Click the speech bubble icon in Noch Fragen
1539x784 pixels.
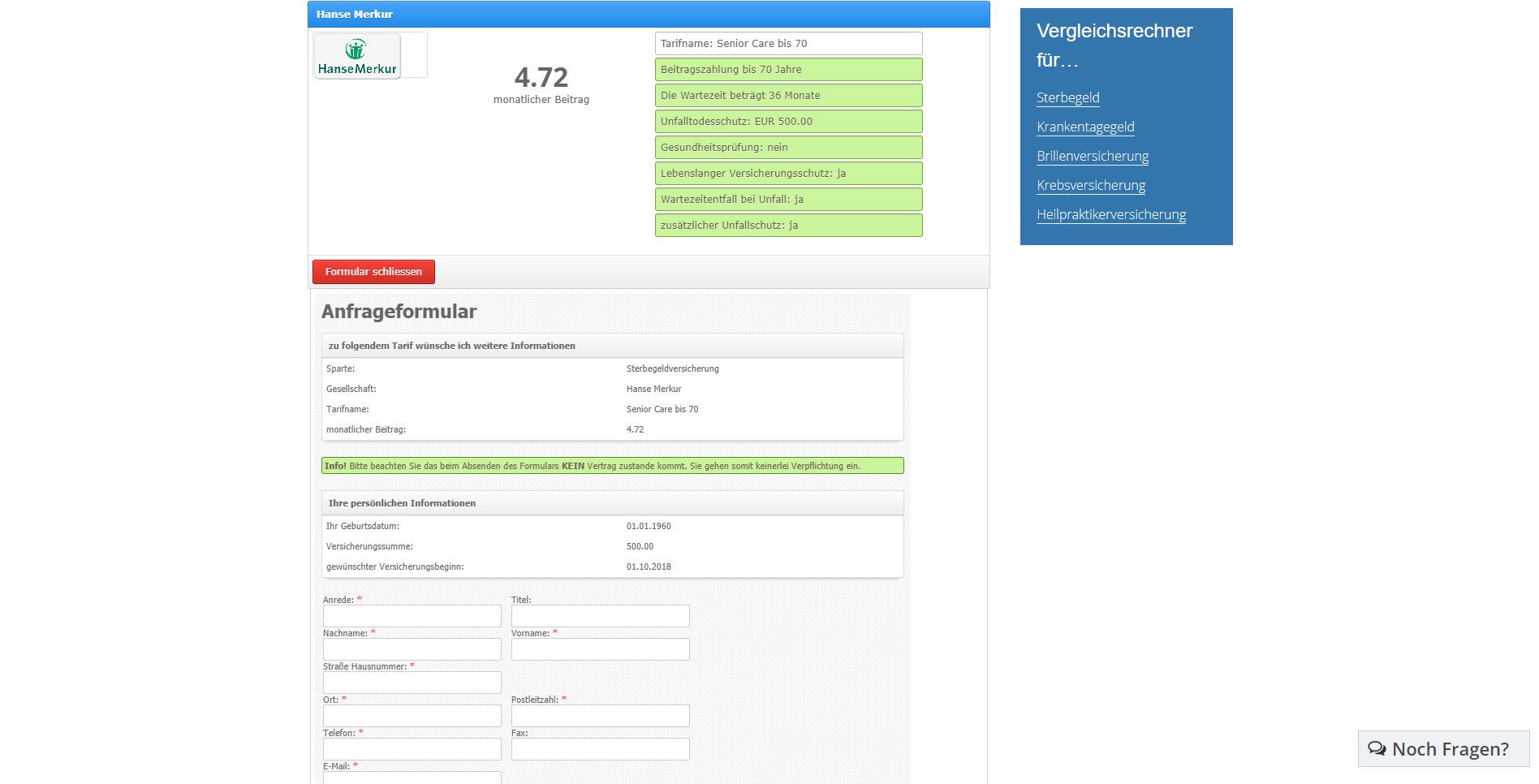[x=1377, y=748]
